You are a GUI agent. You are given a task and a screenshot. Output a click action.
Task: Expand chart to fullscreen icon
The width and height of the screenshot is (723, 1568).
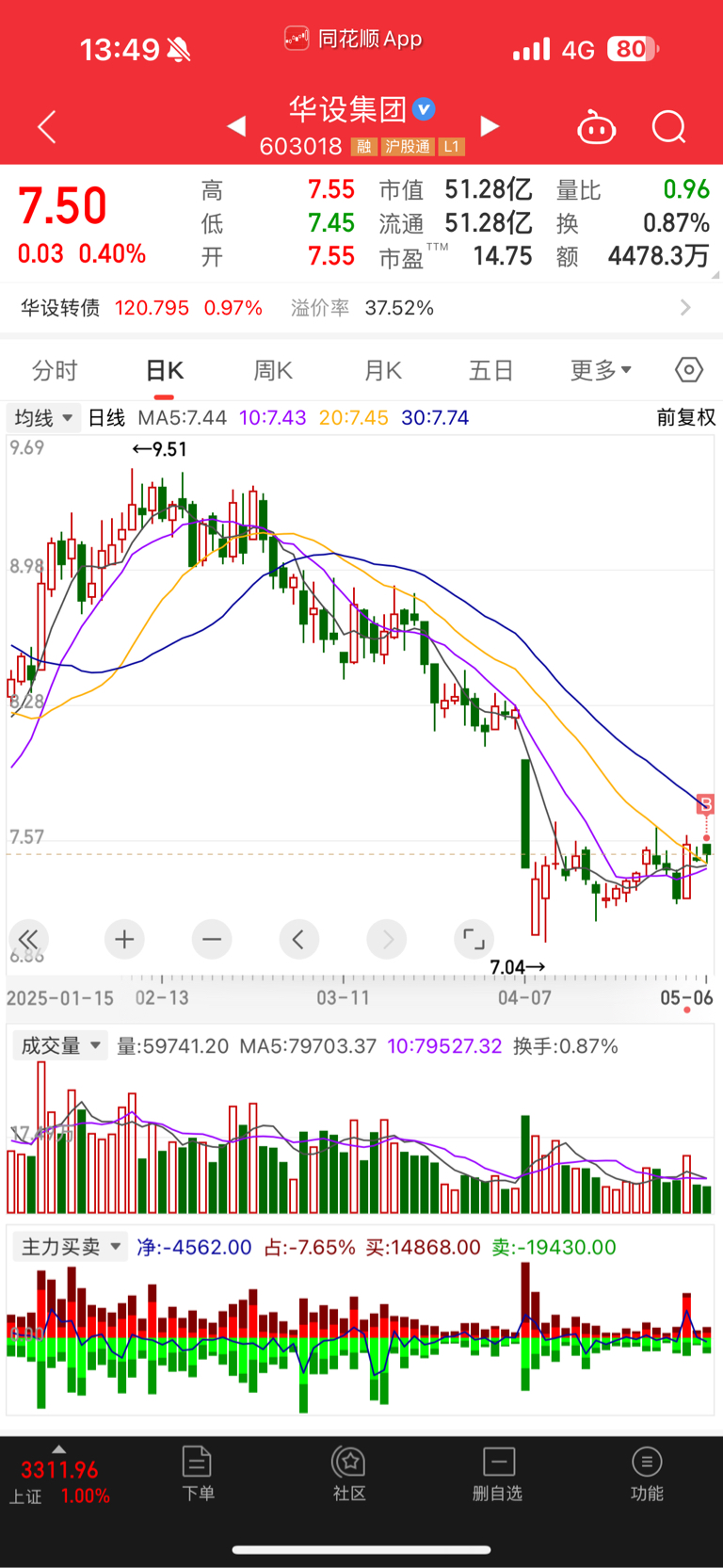click(474, 939)
